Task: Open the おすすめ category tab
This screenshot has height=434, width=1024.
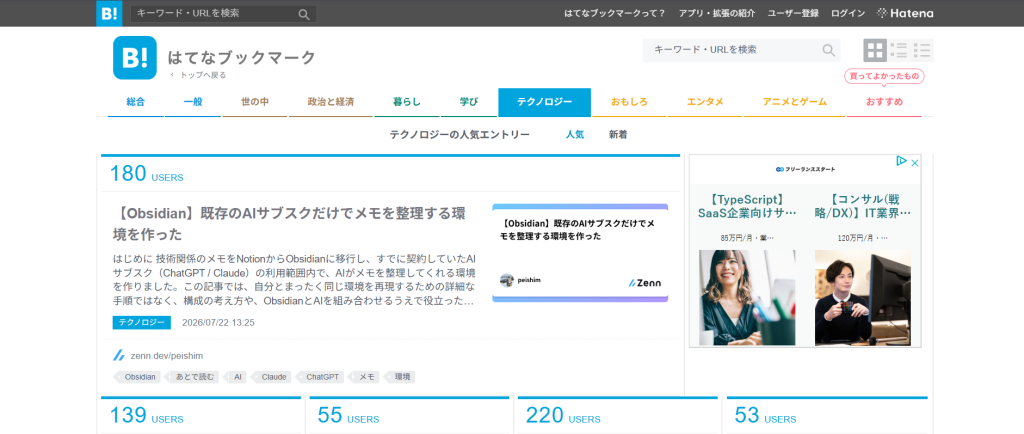Action: (x=884, y=102)
